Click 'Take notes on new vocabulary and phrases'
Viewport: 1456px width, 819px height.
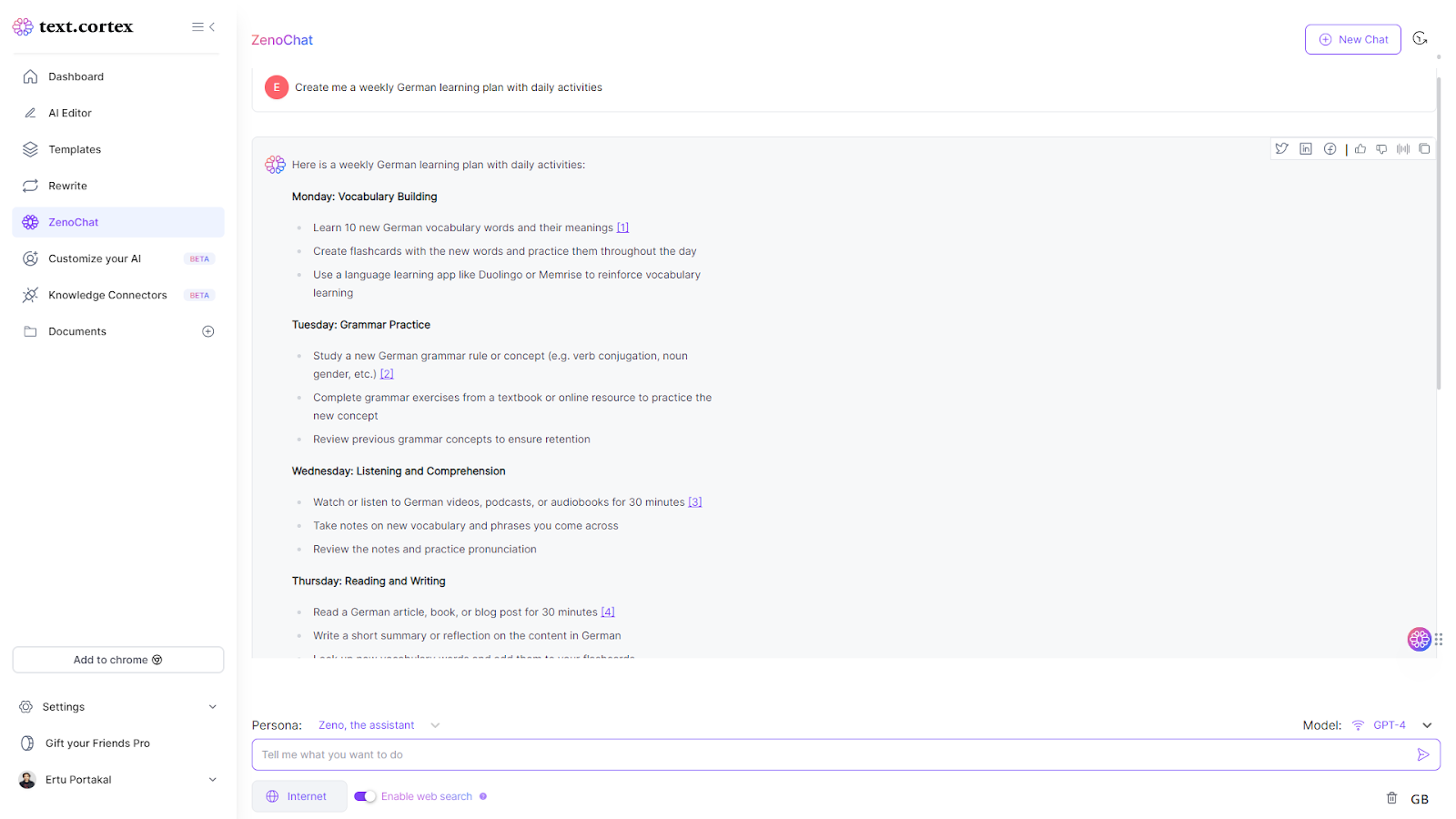(x=466, y=526)
